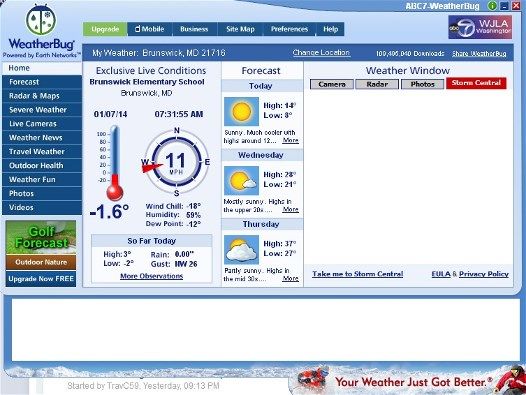Viewport: 526px width, 395px height.
Task: Click the 01/07/14 date
Action: 110,114
